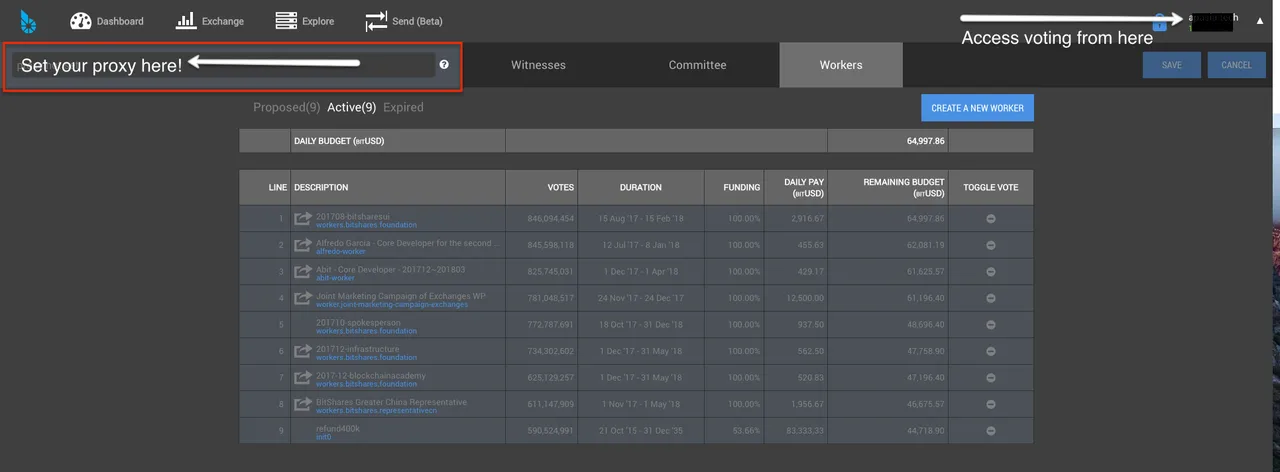Toggle vote for 201712-infrastructure worker
This screenshot has height=472, width=1280.
point(991,351)
